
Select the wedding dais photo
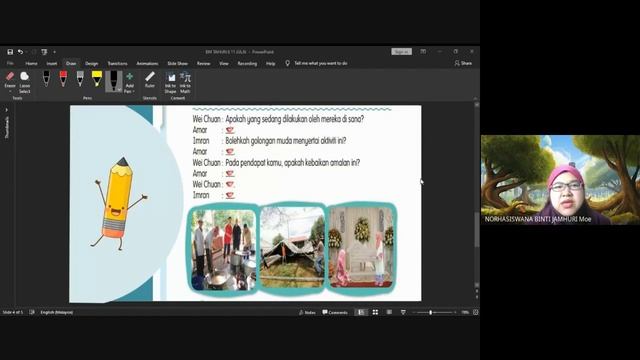361,247
